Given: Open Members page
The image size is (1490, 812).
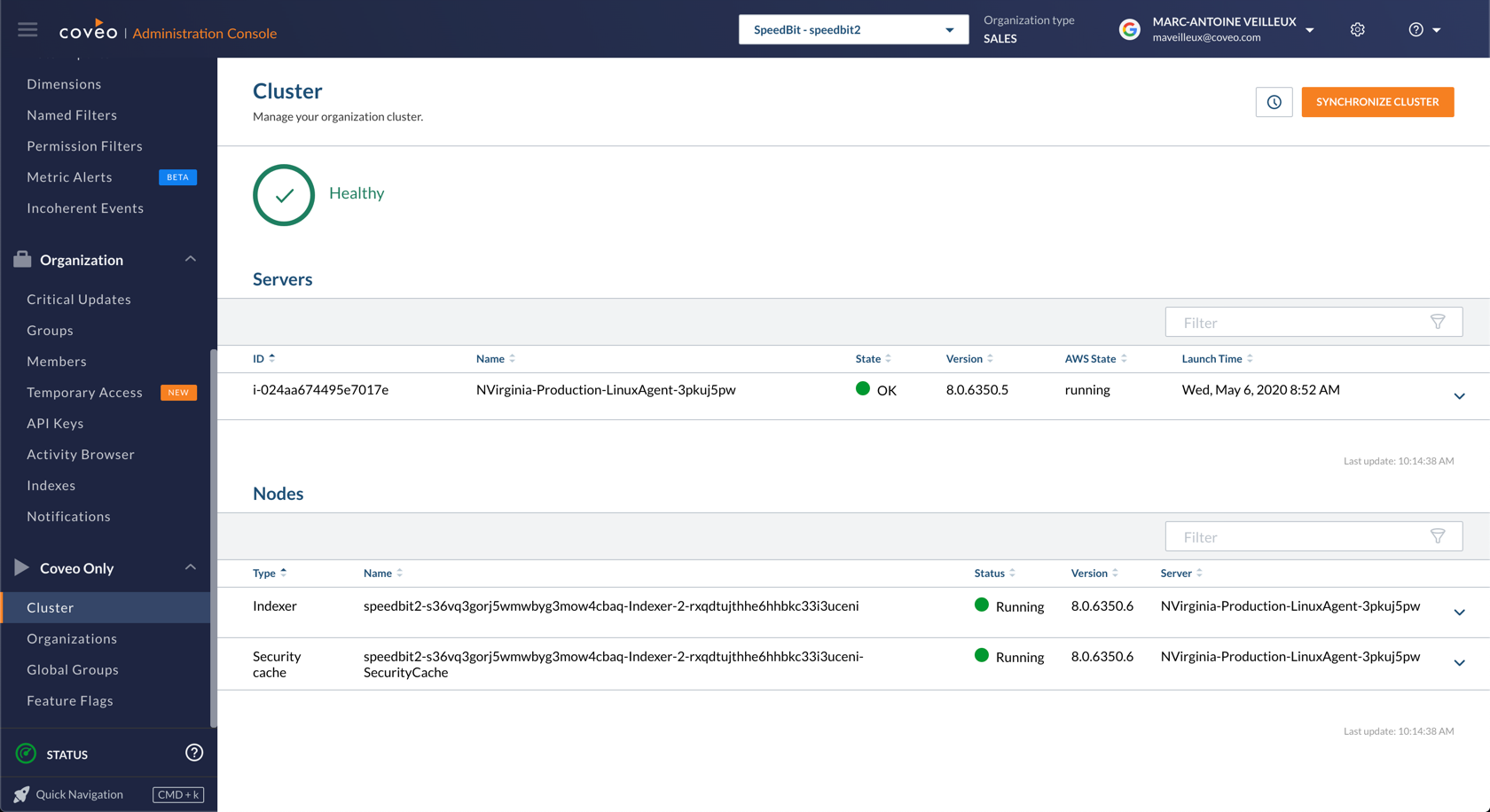Looking at the screenshot, I should [x=57, y=361].
